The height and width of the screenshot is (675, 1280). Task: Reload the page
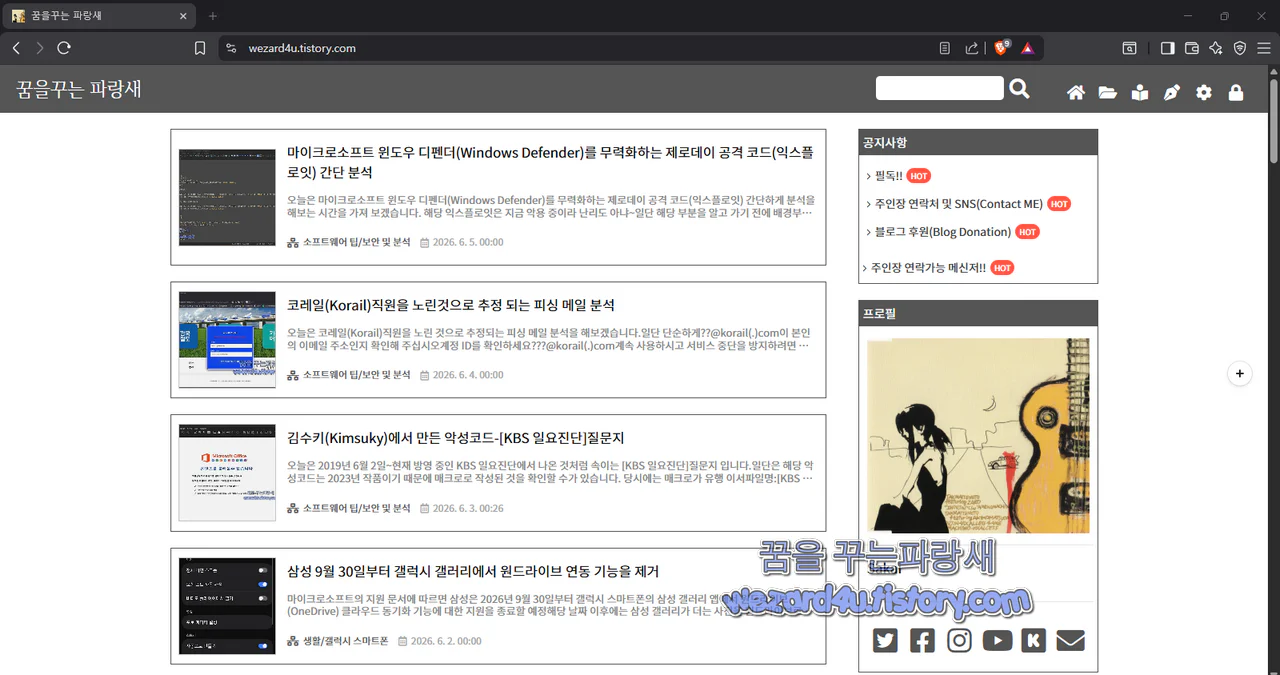coord(64,48)
